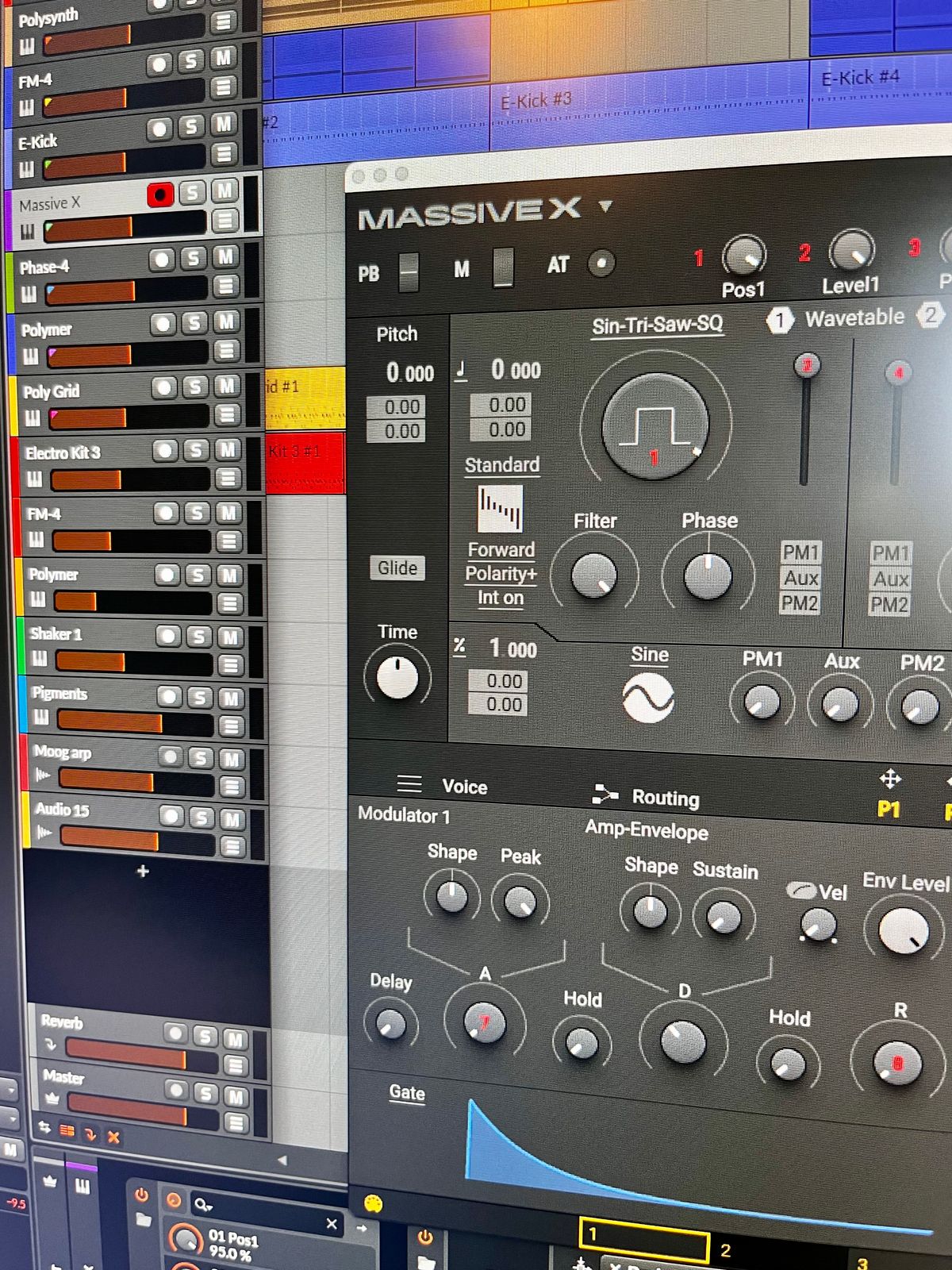Open the Sin-Tri-Saw-SQ wavetable selector
The width and height of the screenshot is (952, 1270).
pyautogui.click(x=657, y=325)
